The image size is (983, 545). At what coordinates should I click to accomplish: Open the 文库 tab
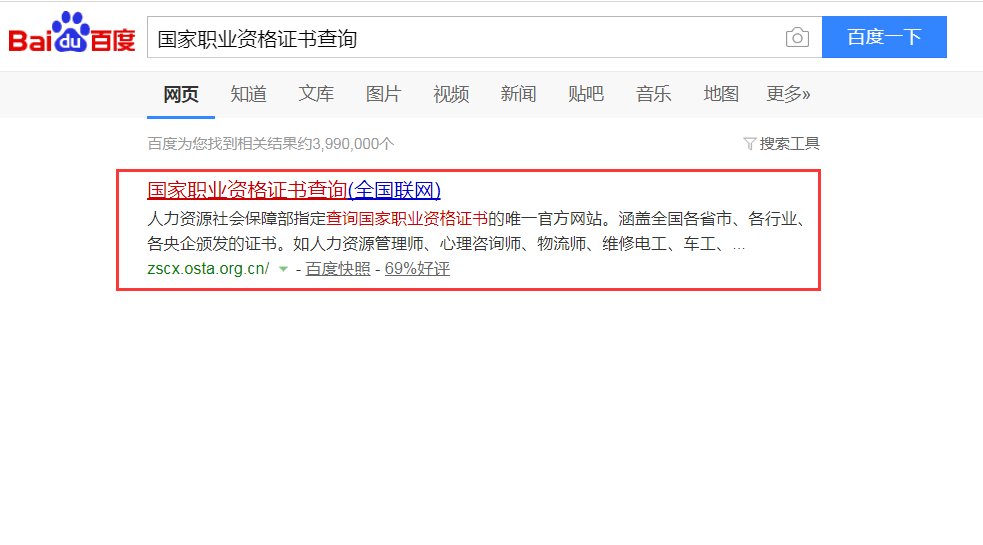tap(316, 94)
